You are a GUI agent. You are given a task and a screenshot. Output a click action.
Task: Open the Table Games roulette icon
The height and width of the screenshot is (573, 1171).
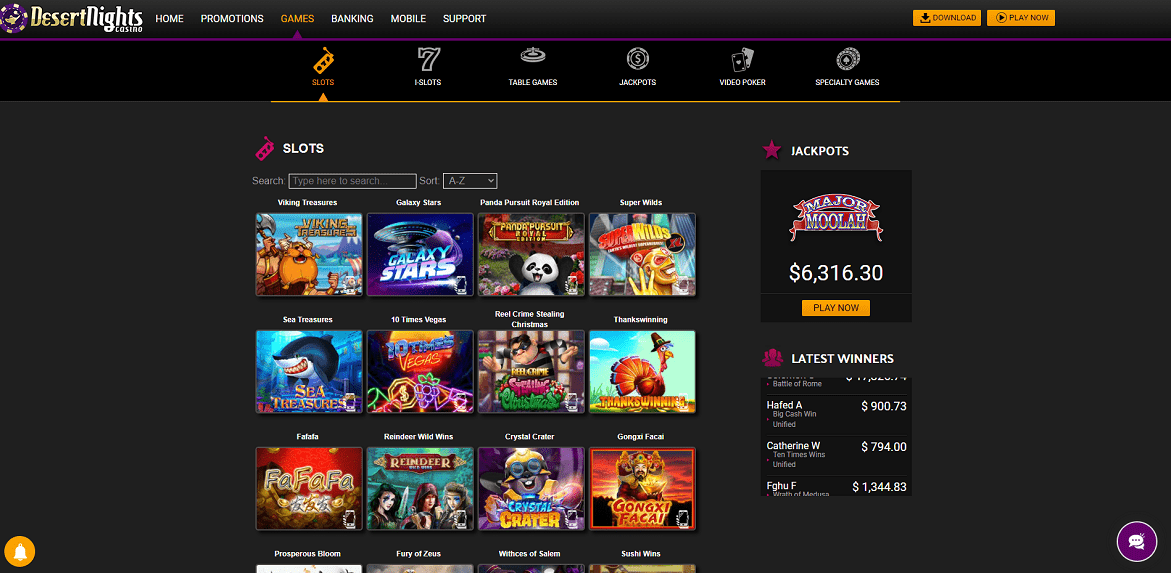tap(533, 57)
